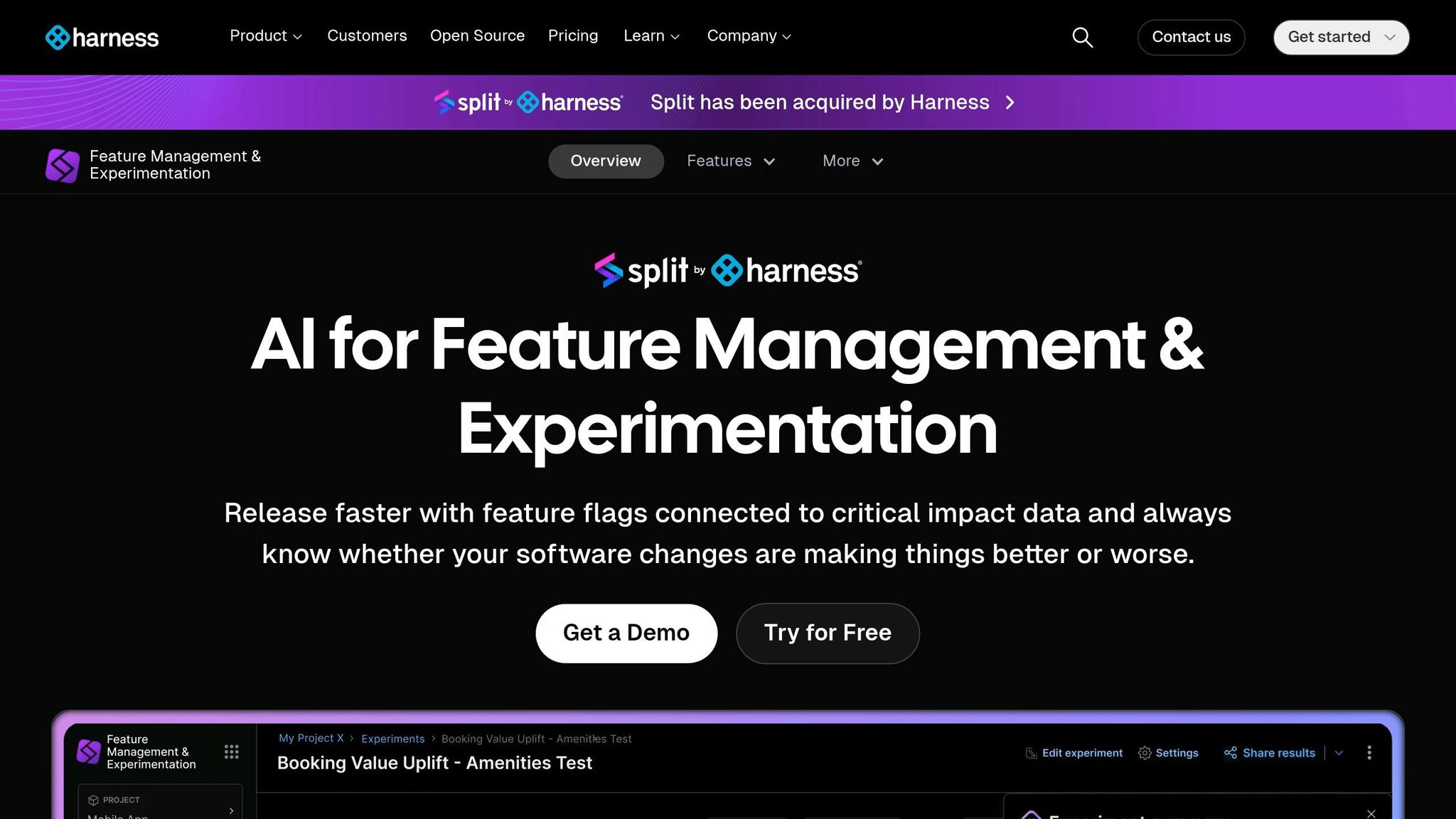Expand the More submenu
The height and width of the screenshot is (819, 1456).
coord(852,161)
